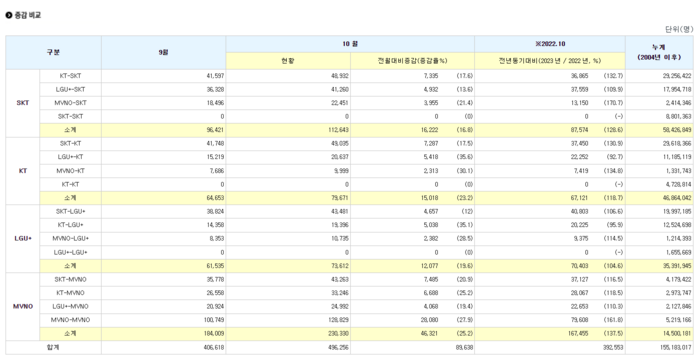The width and height of the screenshot is (700, 363).
Task: Select the bold 'KT' group cell
Action: 23,171
